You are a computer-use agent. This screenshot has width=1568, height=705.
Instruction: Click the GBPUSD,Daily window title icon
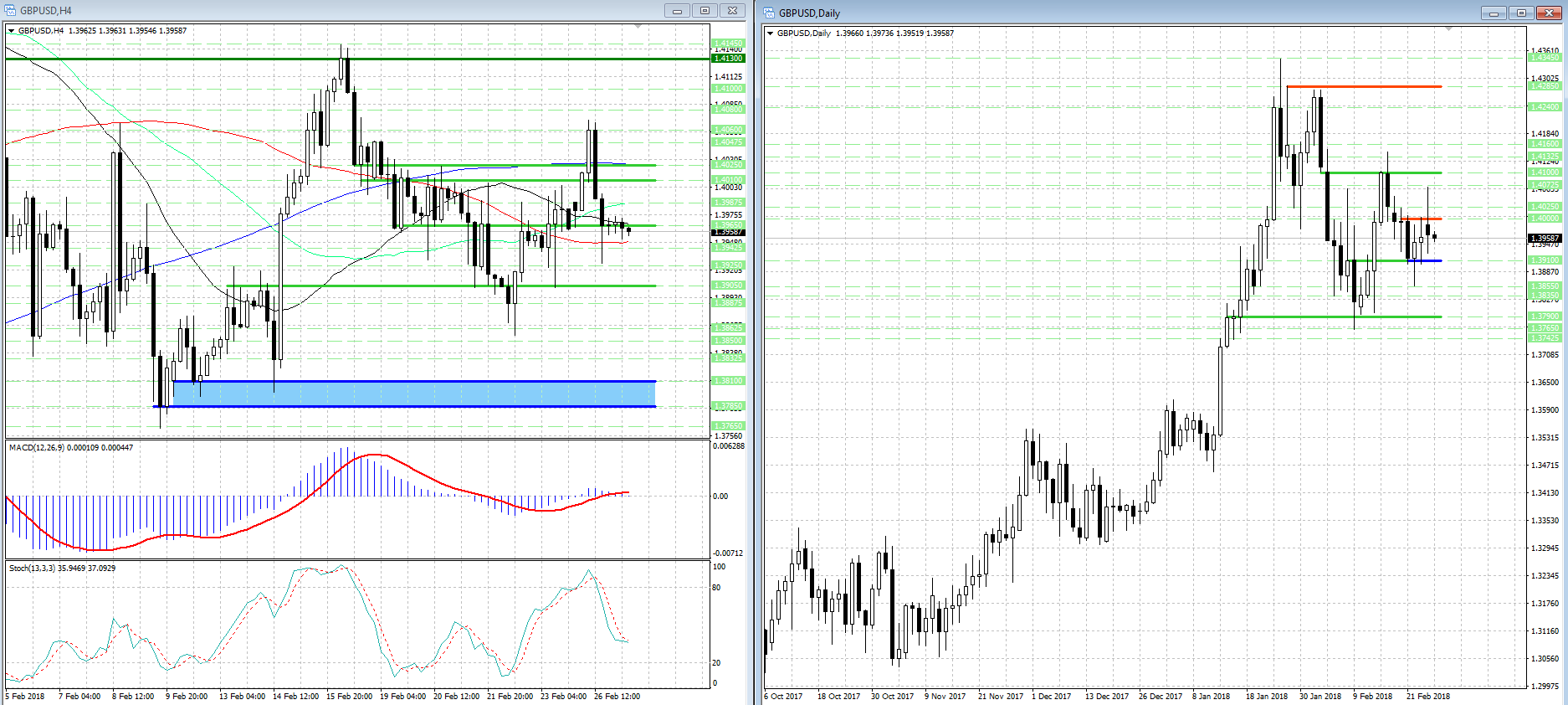point(769,13)
